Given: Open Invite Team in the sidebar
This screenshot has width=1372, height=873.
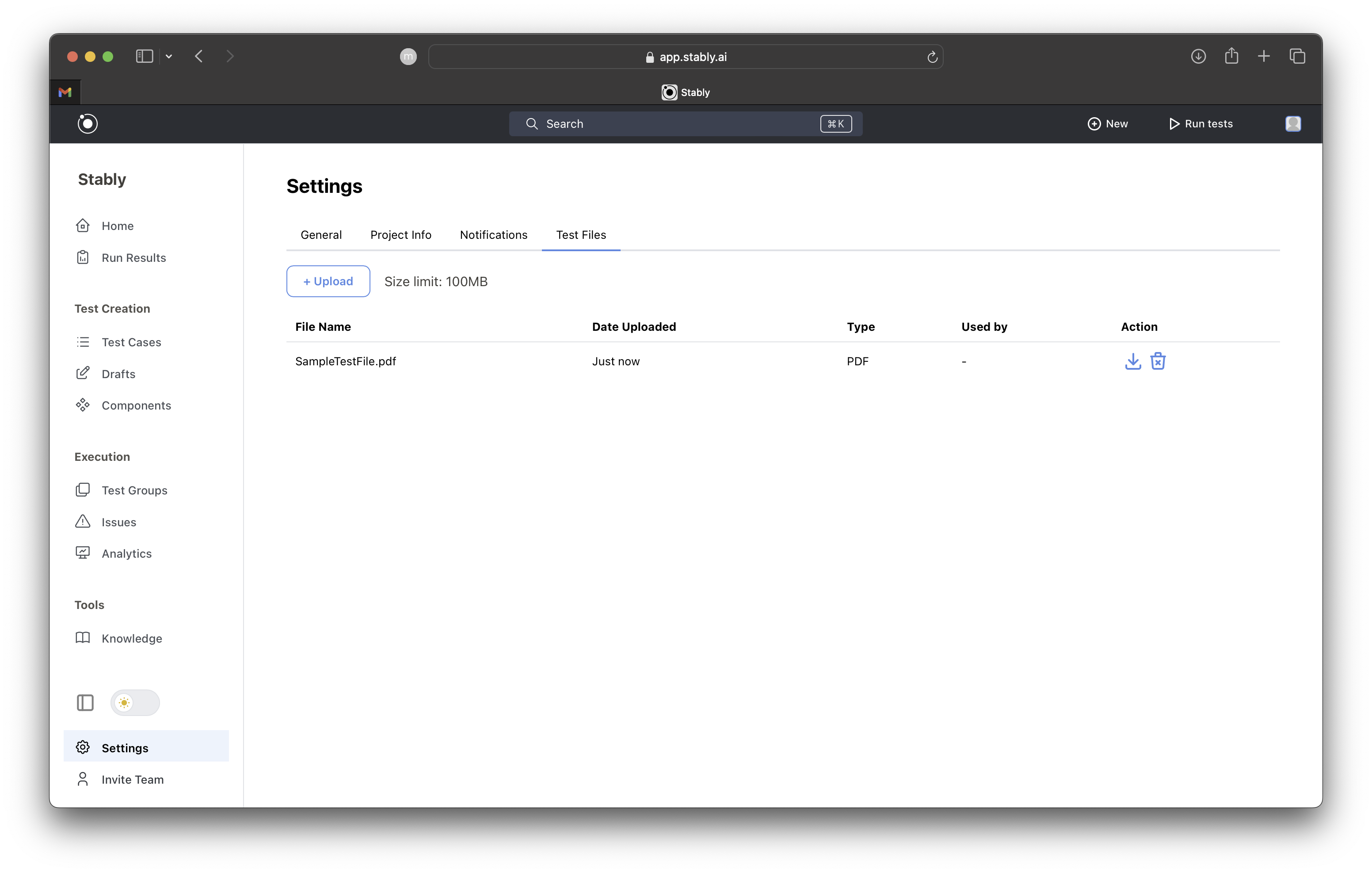Looking at the screenshot, I should click(x=132, y=780).
